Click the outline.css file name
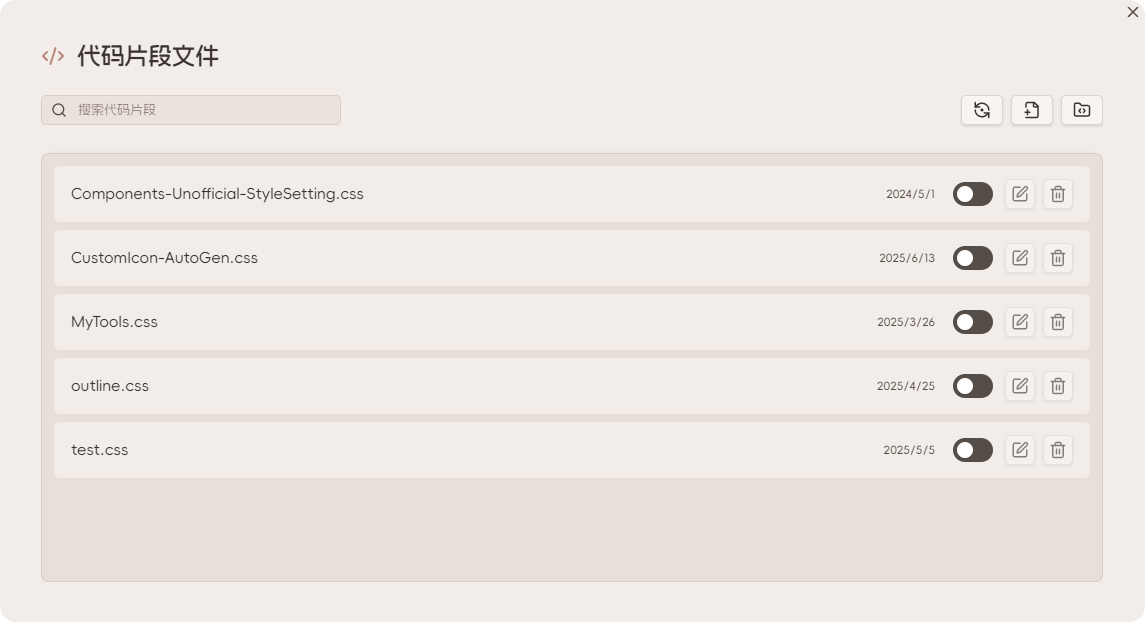This screenshot has width=1145, height=622. [x=110, y=386]
